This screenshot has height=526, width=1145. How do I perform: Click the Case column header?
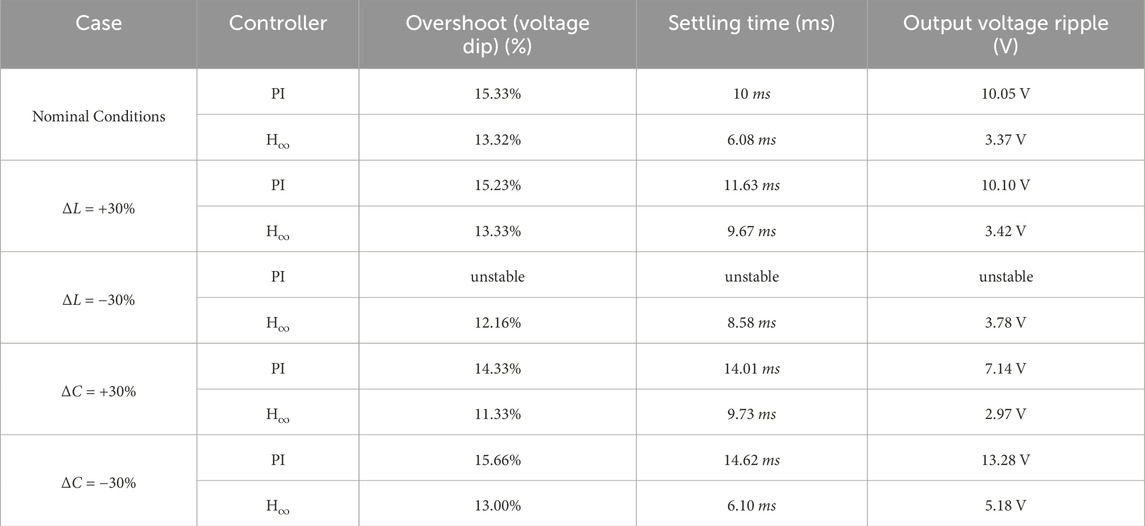pyautogui.click(x=97, y=24)
